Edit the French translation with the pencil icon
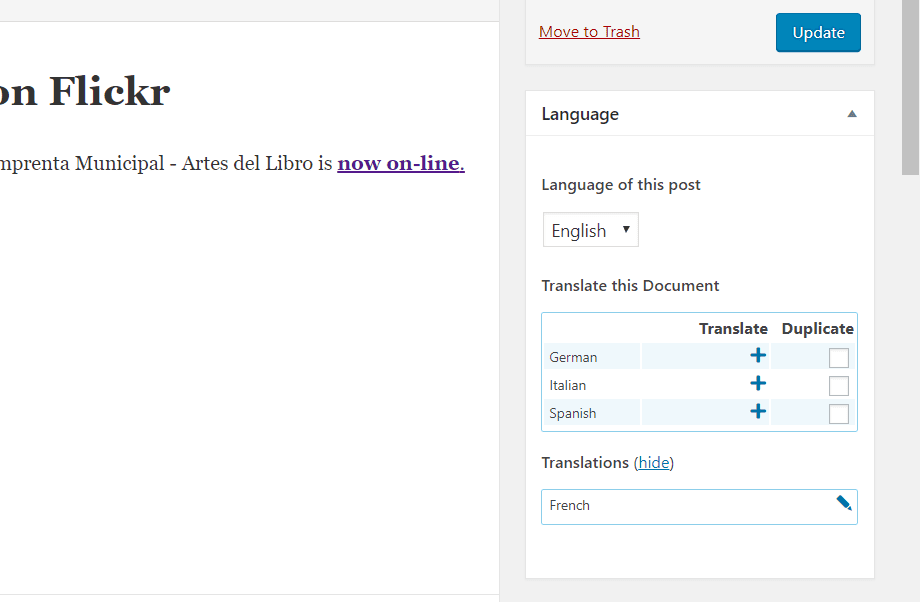920x602 pixels. tap(844, 503)
